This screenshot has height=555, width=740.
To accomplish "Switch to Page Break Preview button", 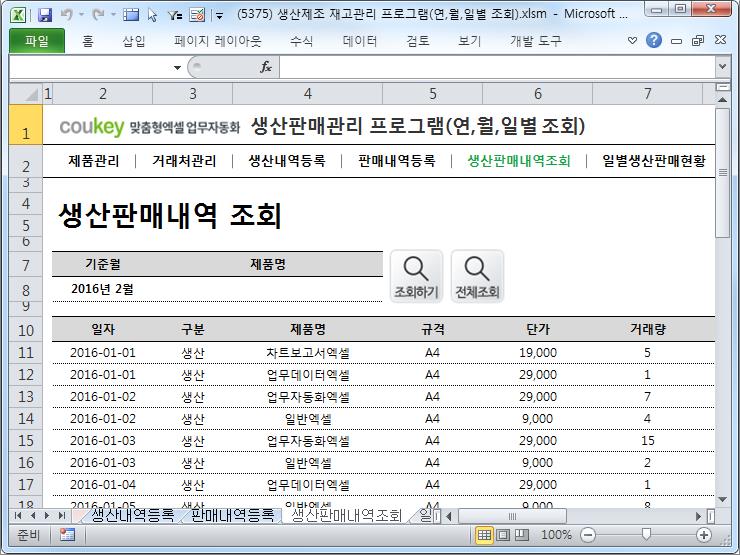I will pos(521,535).
